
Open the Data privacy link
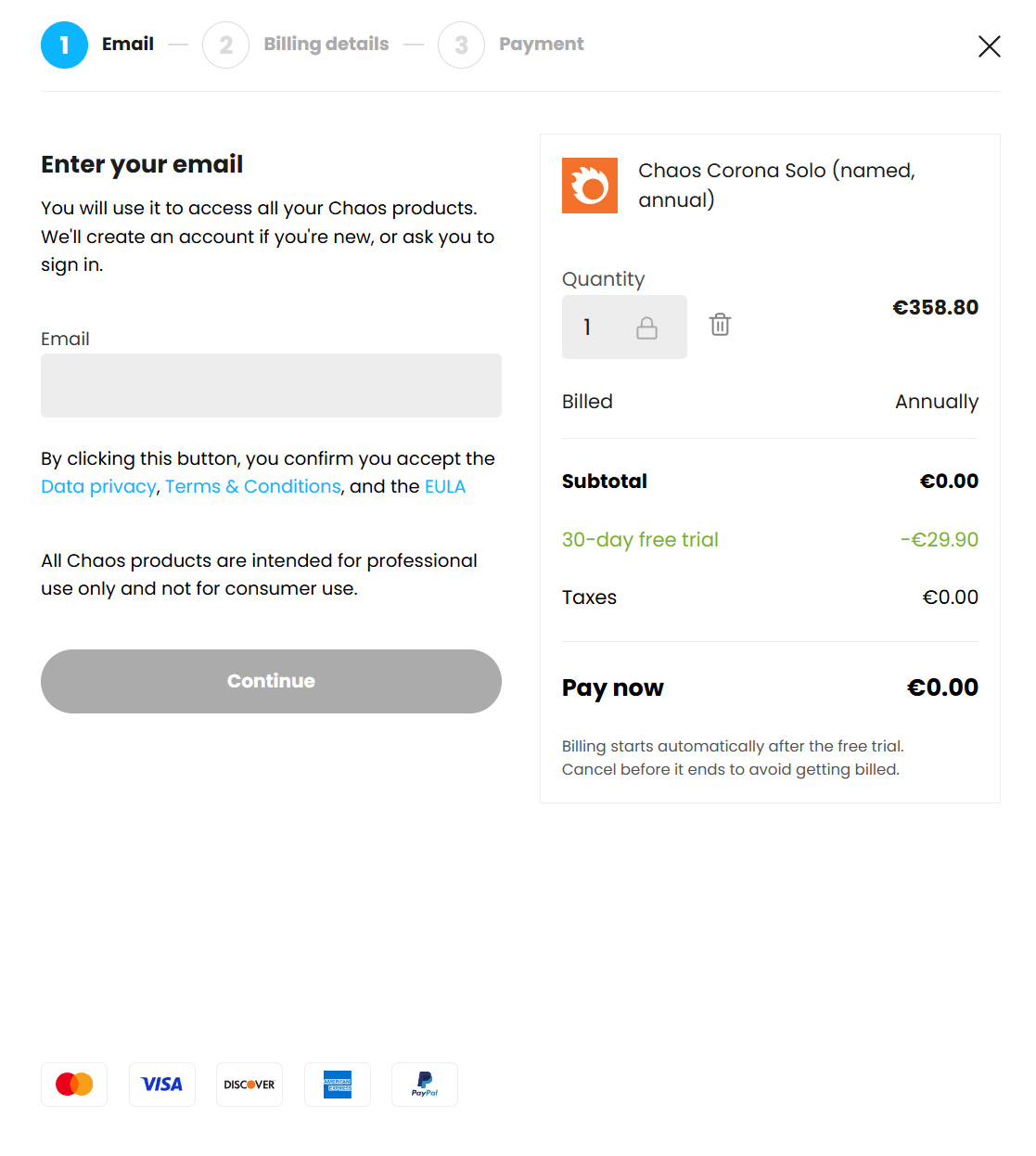98,486
